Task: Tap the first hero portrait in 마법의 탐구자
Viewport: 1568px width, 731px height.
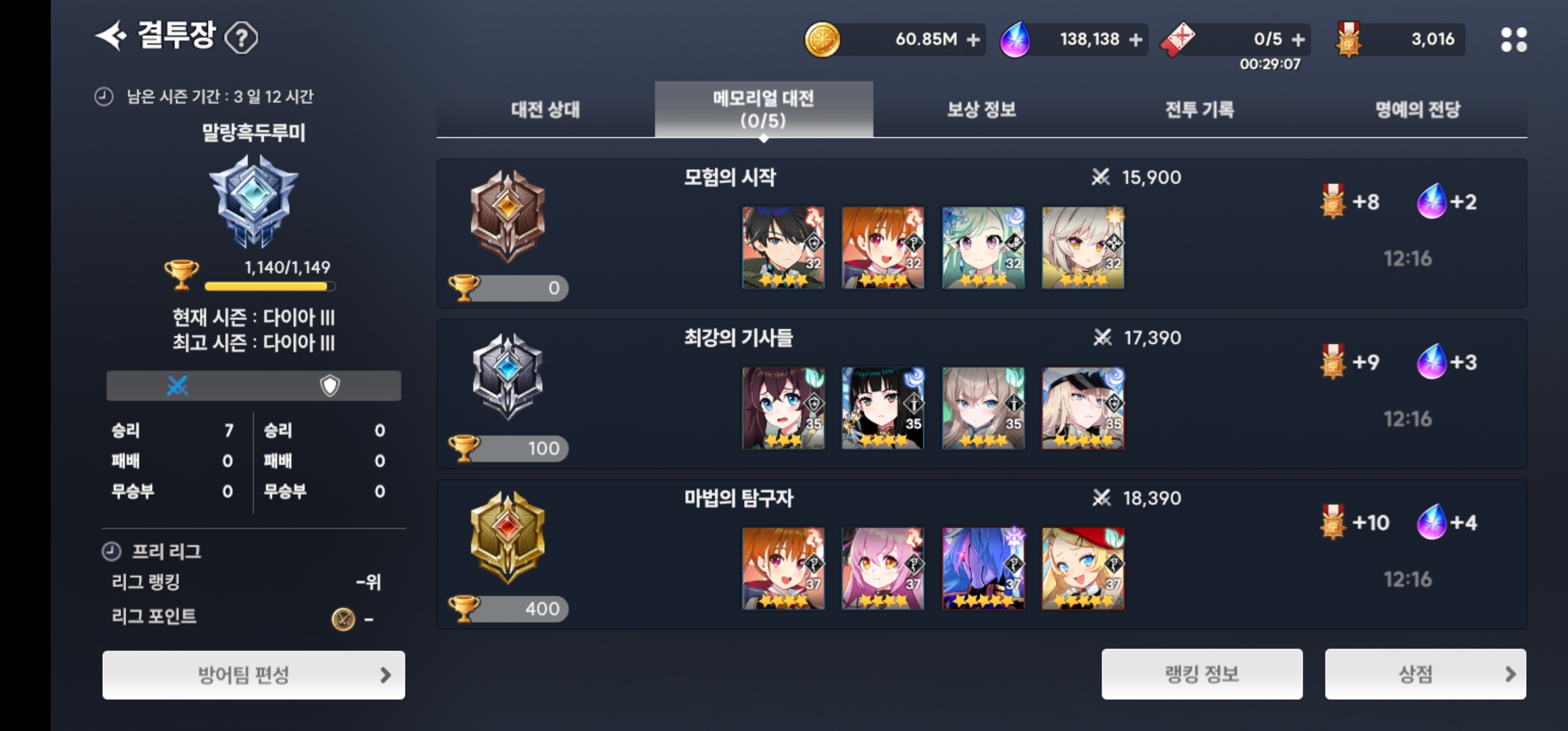Action: tap(783, 569)
